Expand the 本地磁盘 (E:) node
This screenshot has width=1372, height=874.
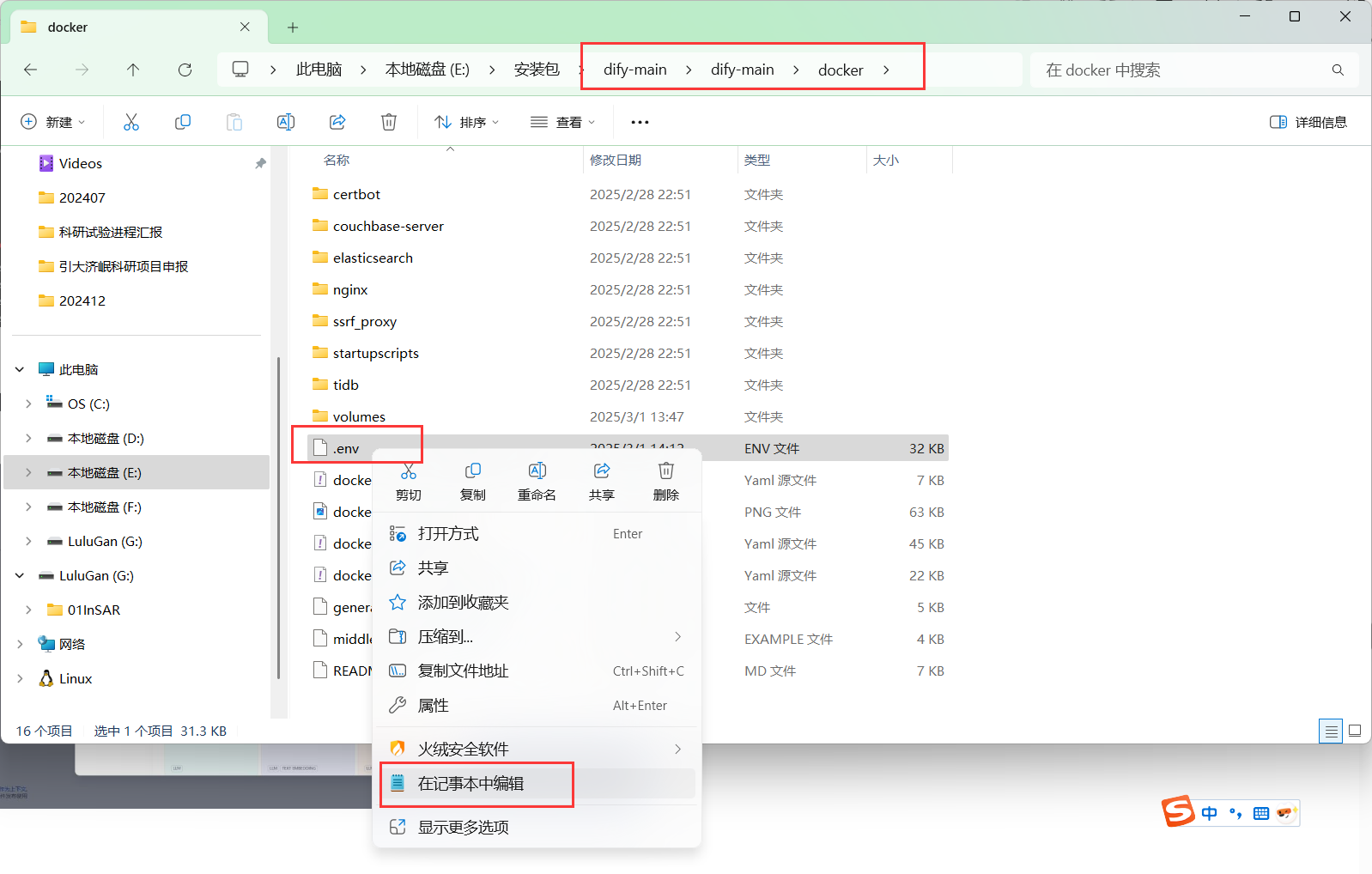28,473
